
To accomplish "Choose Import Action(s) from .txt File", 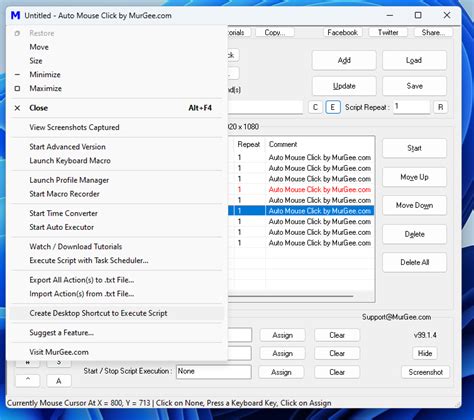I will click(117, 294).
